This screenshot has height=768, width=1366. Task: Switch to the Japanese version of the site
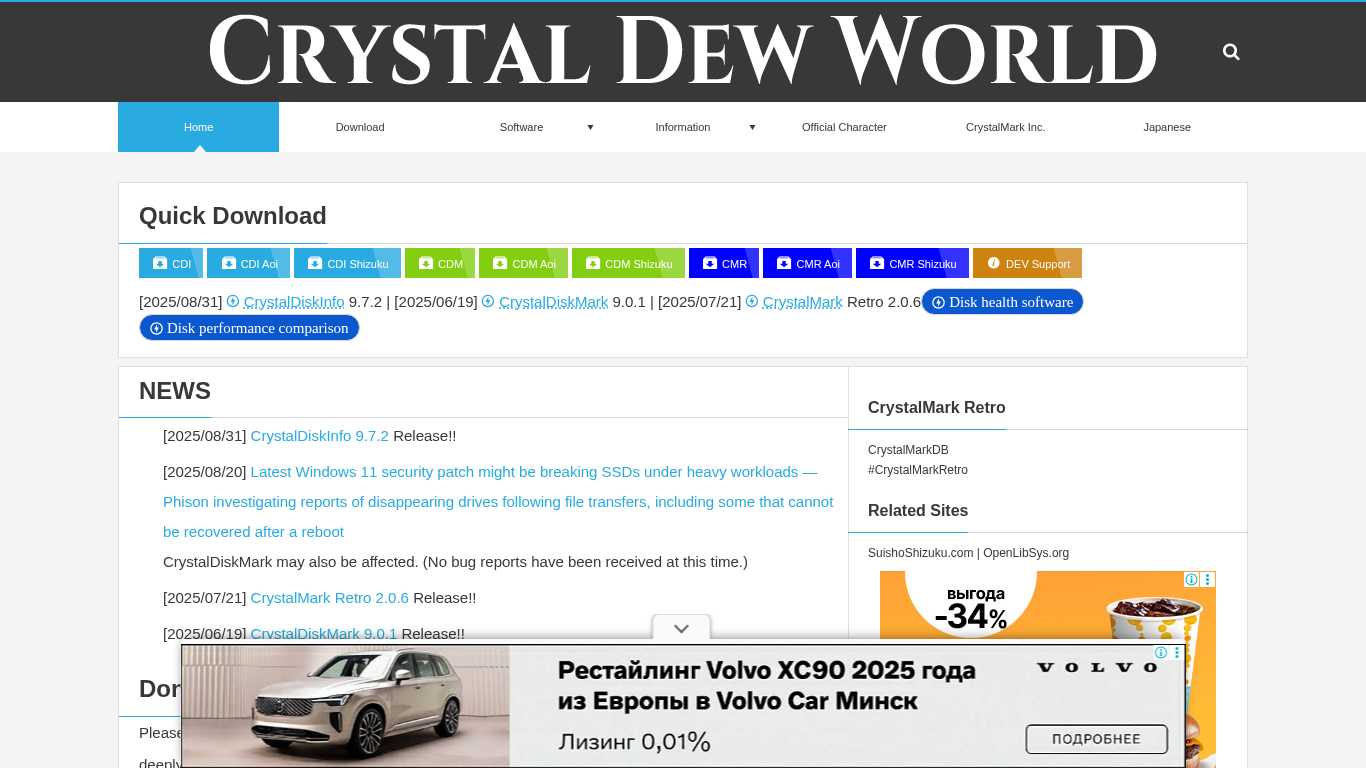[1167, 127]
